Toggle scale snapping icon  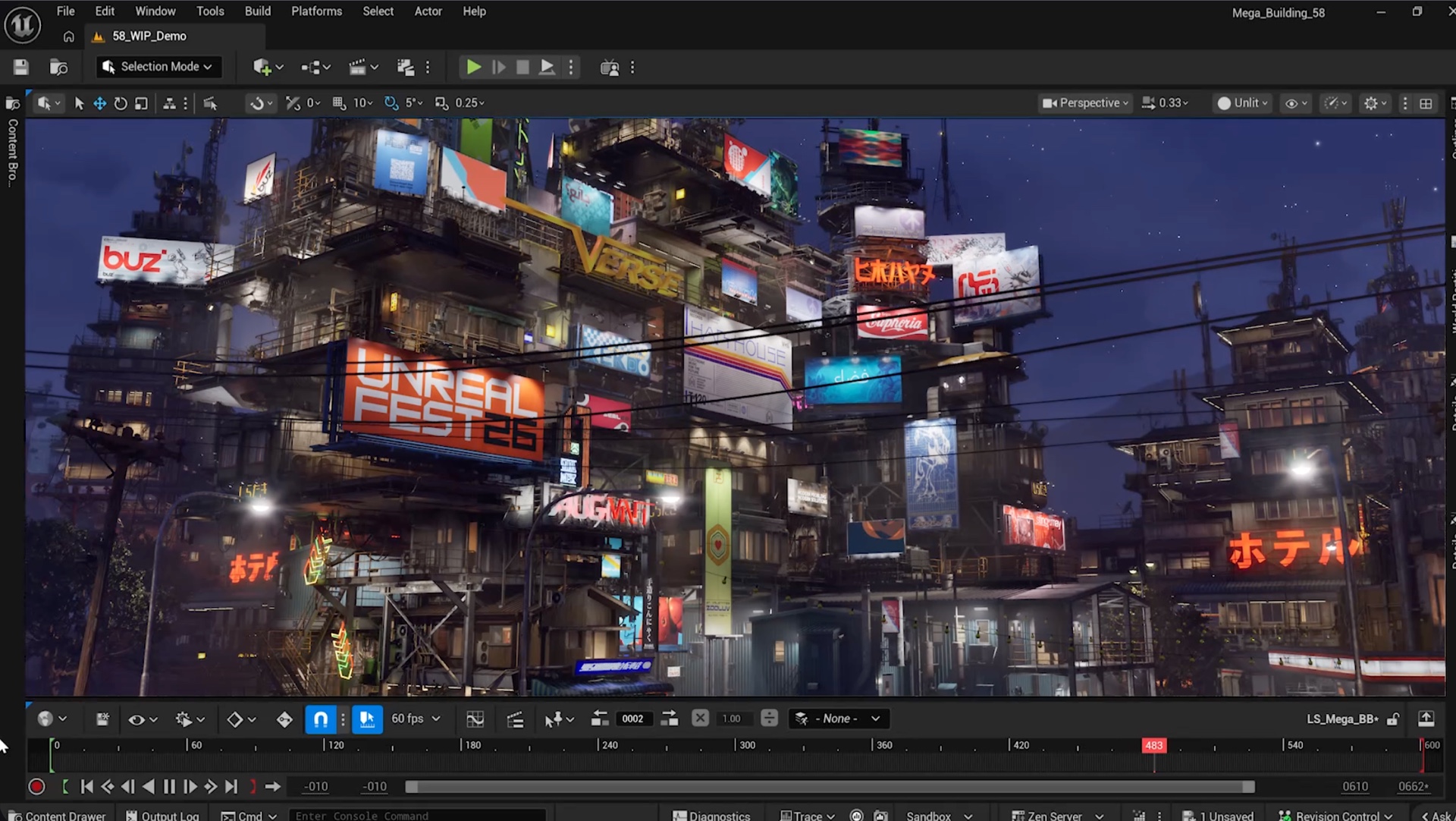(x=441, y=103)
